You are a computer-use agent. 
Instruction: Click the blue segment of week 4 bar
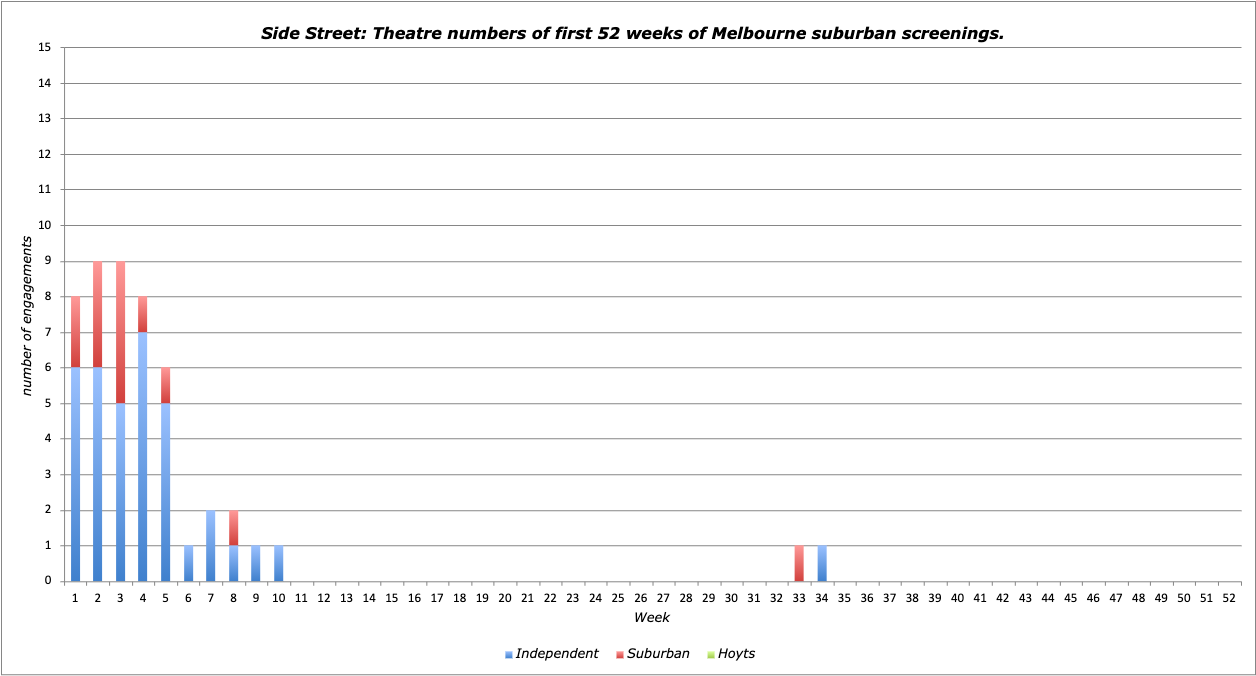coord(143,456)
